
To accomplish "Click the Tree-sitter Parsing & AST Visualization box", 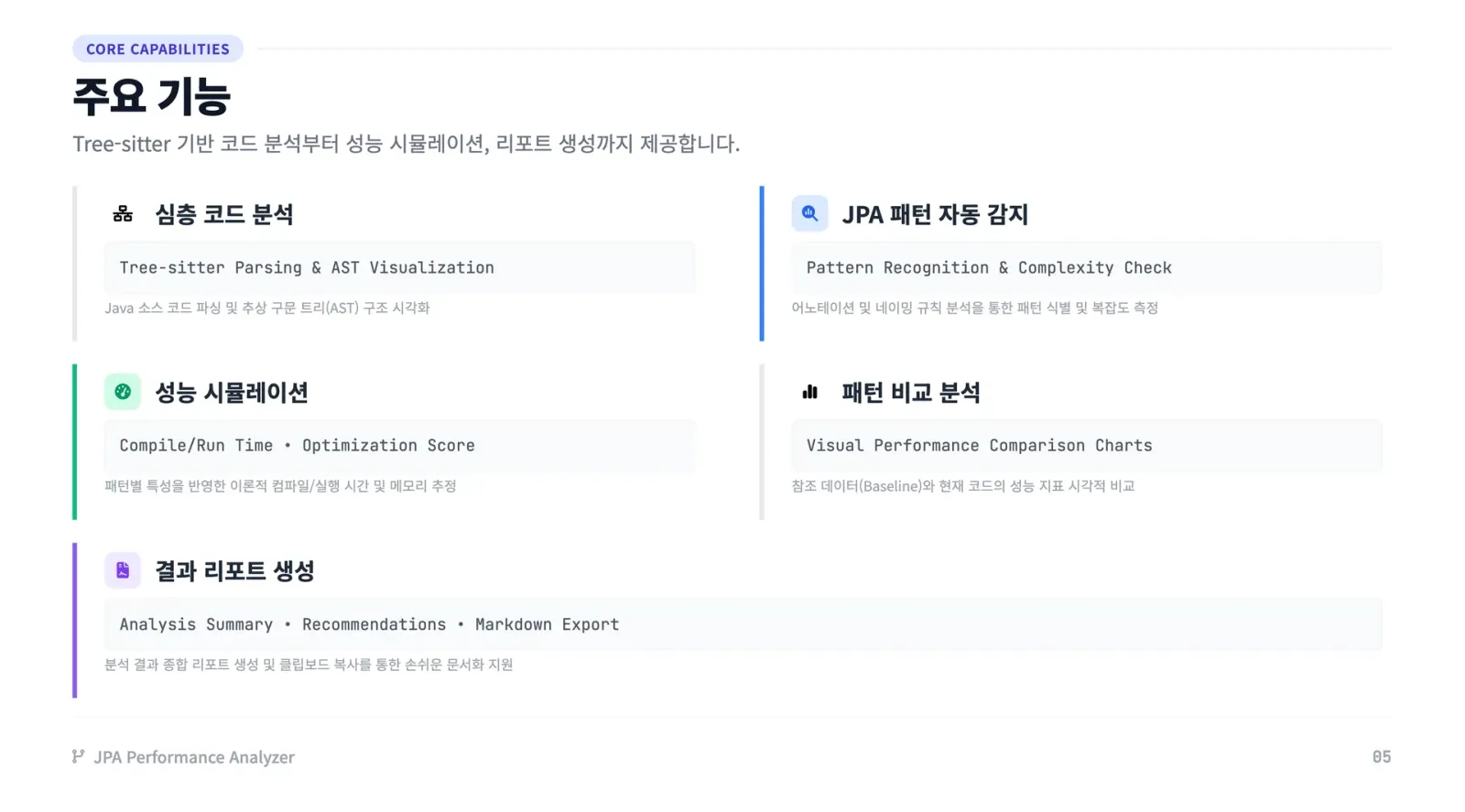I will coord(399,267).
